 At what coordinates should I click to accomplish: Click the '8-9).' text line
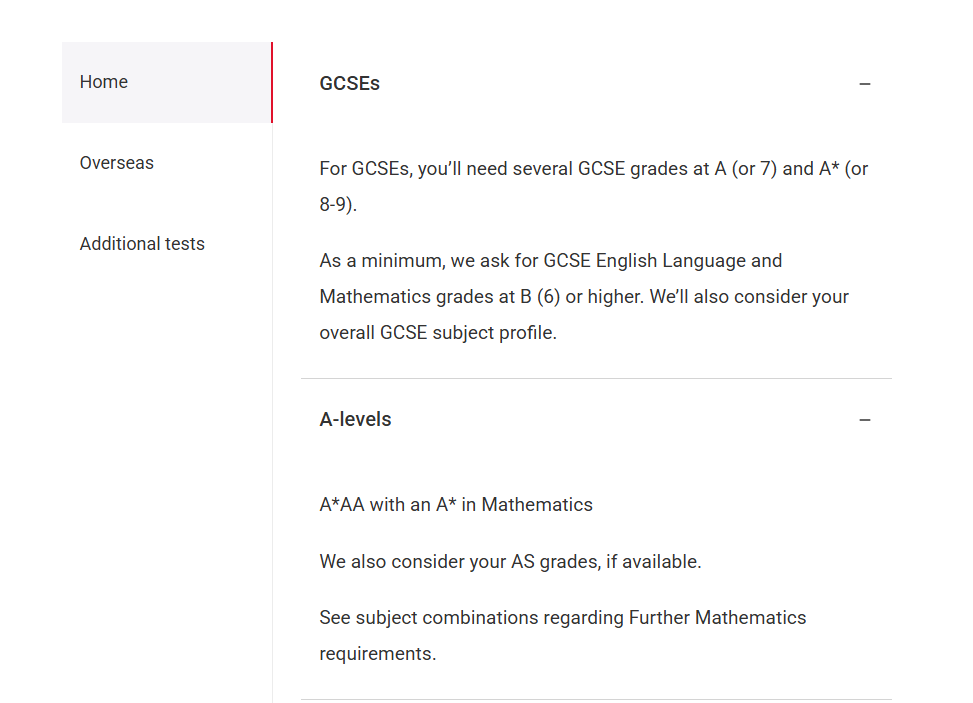click(x=338, y=204)
